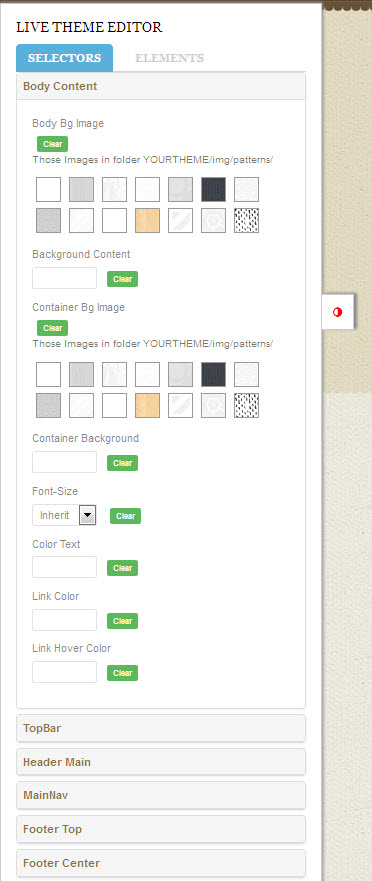Clear the Body Bg Image selection
The width and height of the screenshot is (372, 881).
click(52, 144)
